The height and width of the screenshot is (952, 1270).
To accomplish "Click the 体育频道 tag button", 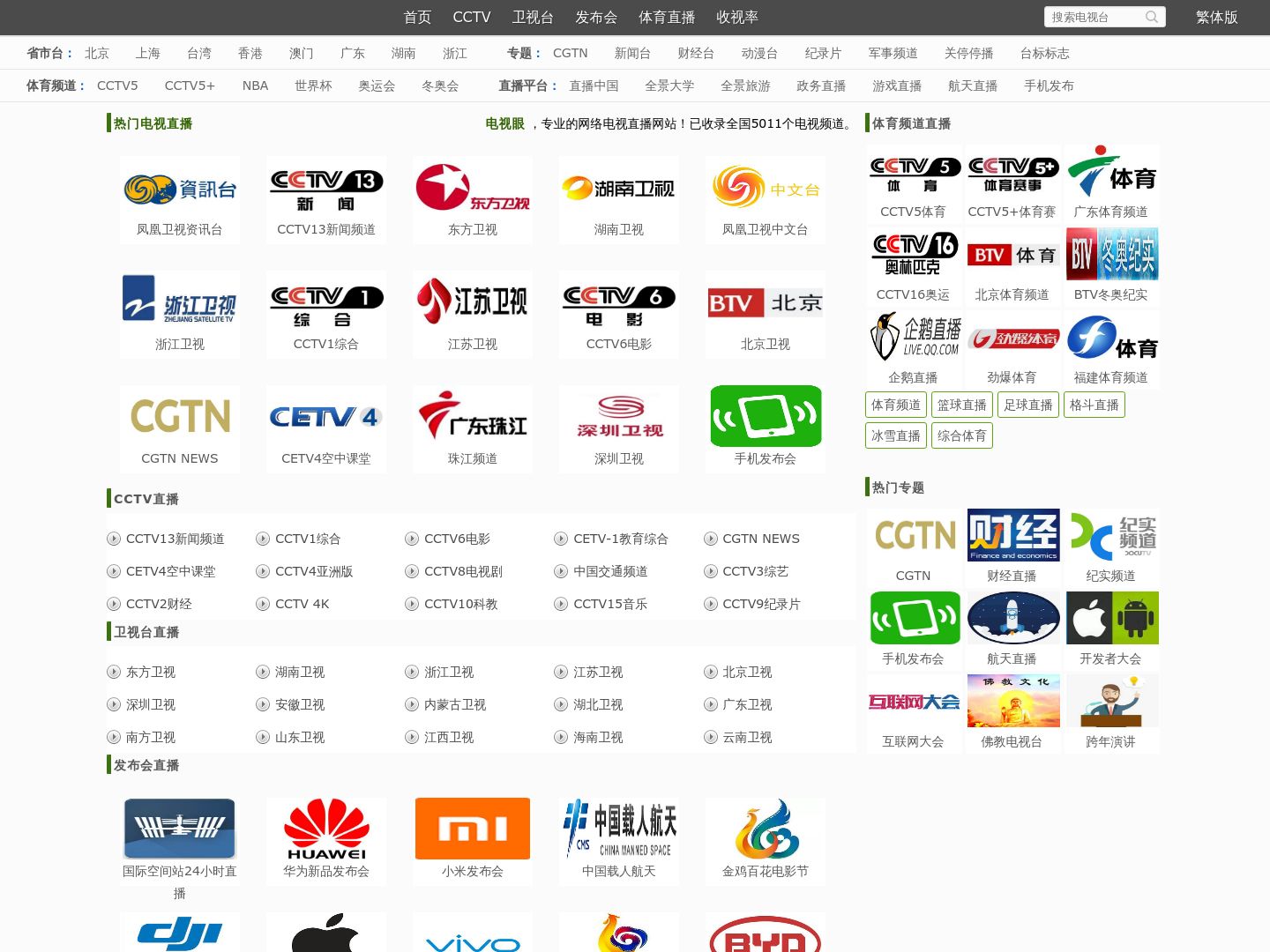I will pyautogui.click(x=896, y=405).
